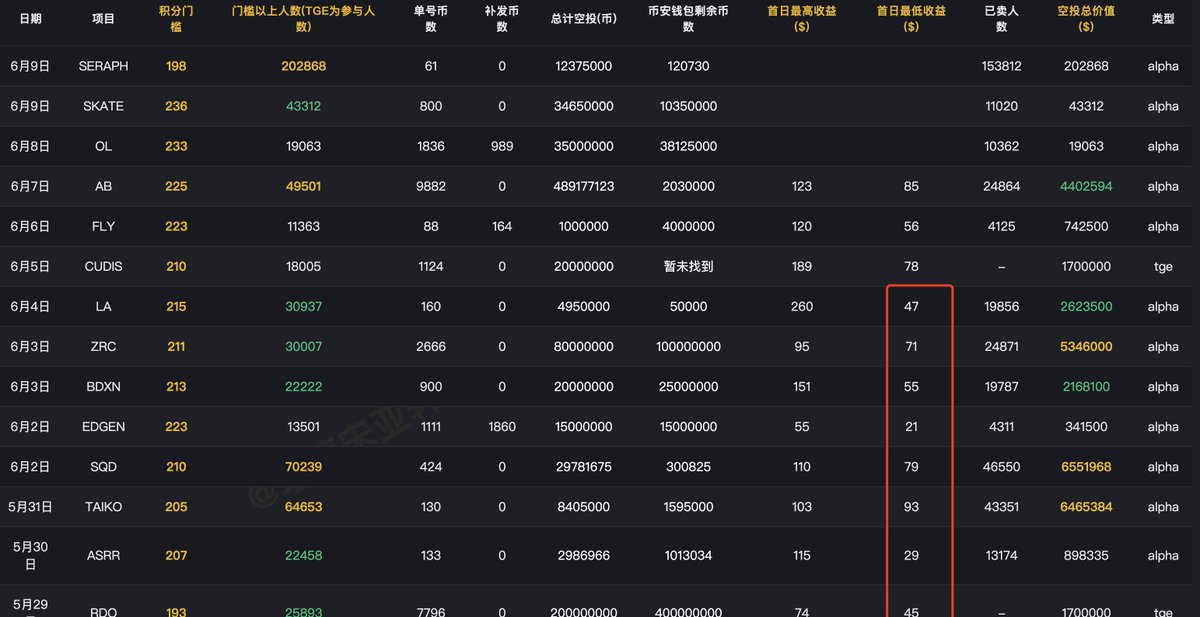Select EDGEN's reissued coin amount "1860"
The image size is (1200, 617).
[502, 426]
